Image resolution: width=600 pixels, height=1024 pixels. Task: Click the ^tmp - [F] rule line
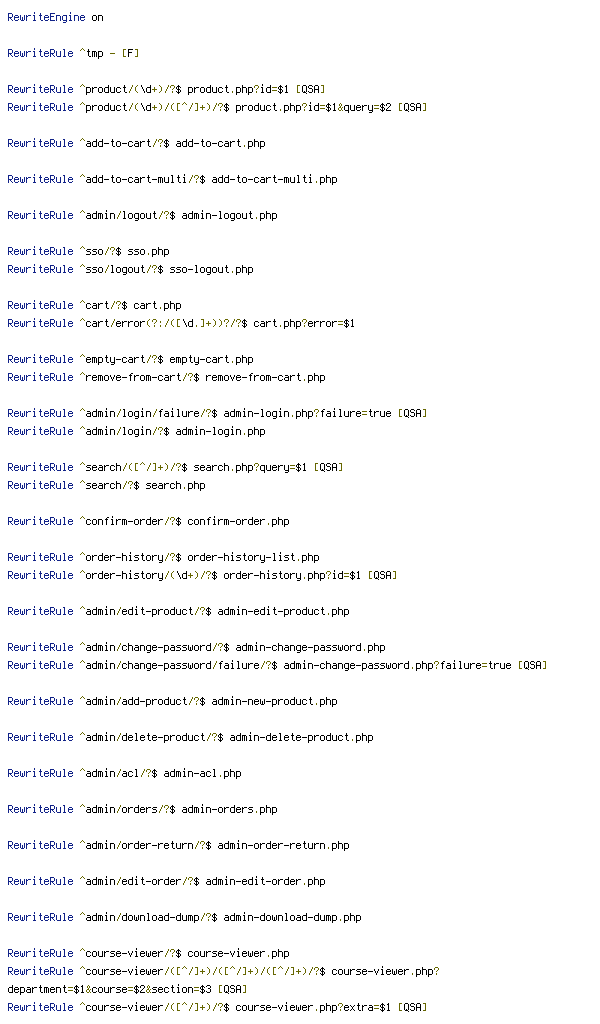[x=73, y=54]
